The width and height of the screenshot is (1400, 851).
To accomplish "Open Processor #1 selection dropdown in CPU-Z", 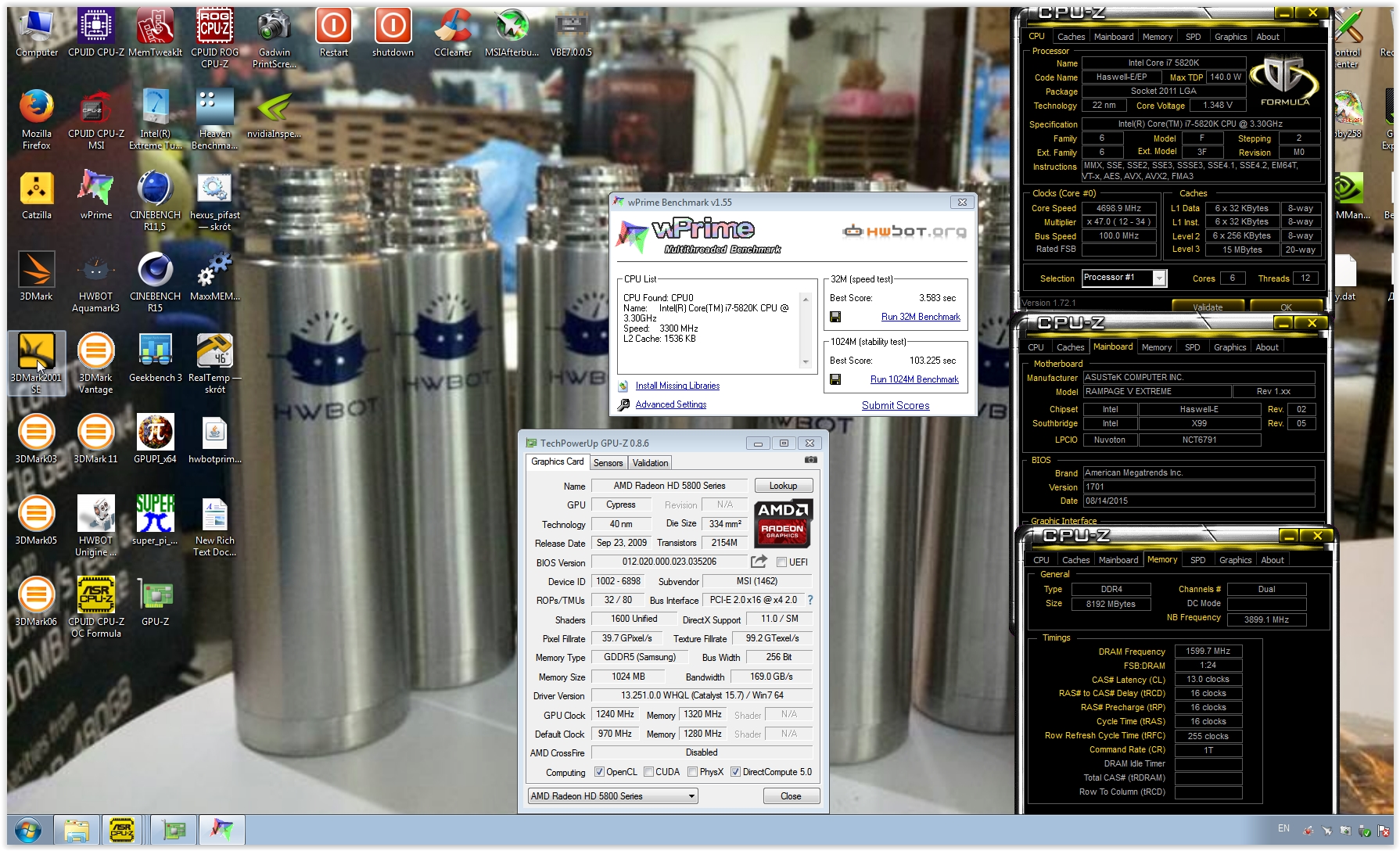I will [1124, 278].
